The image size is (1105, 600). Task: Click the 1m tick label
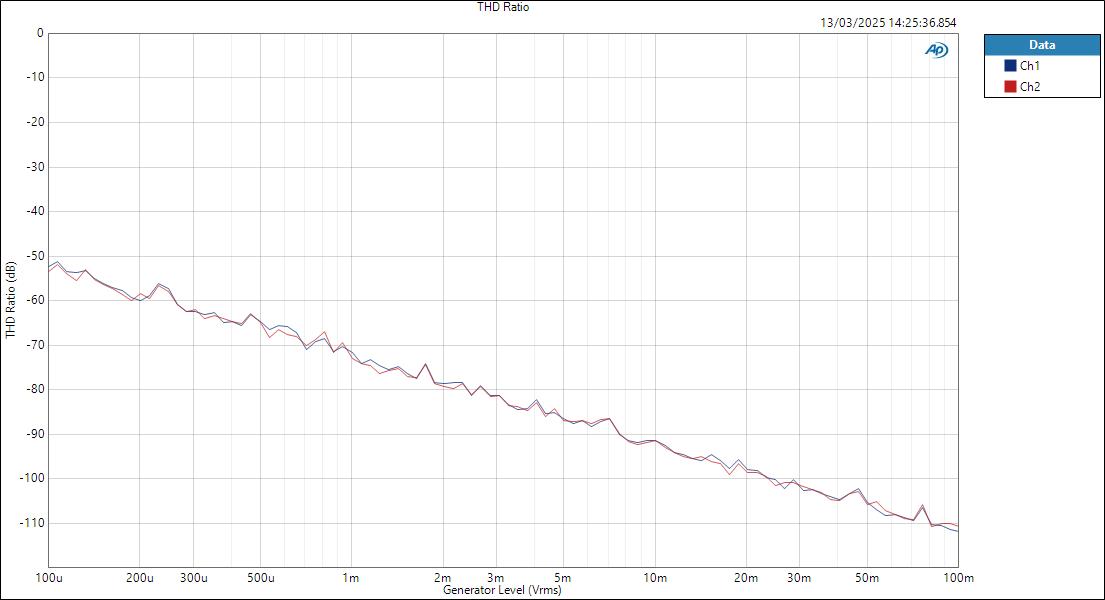click(350, 577)
